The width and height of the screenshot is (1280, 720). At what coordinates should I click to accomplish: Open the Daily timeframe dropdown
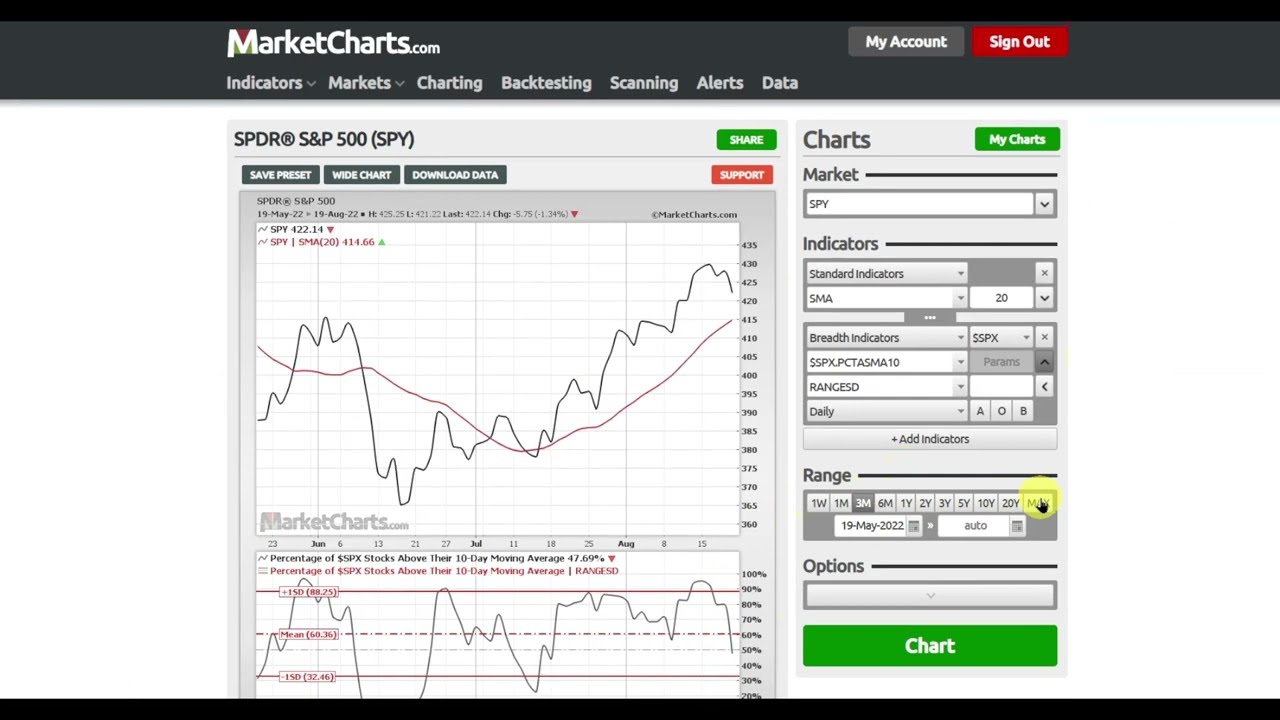click(x=886, y=411)
